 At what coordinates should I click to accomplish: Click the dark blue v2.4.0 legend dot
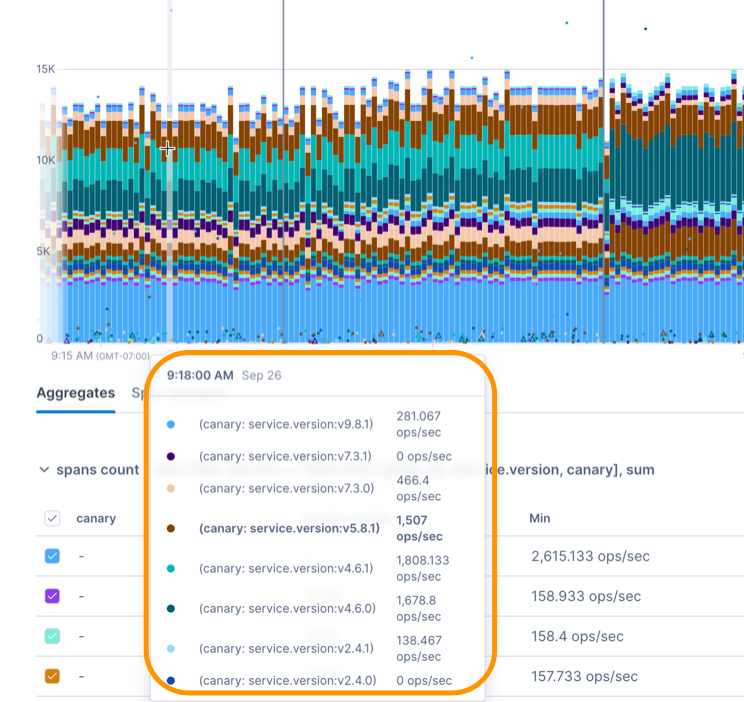(171, 680)
